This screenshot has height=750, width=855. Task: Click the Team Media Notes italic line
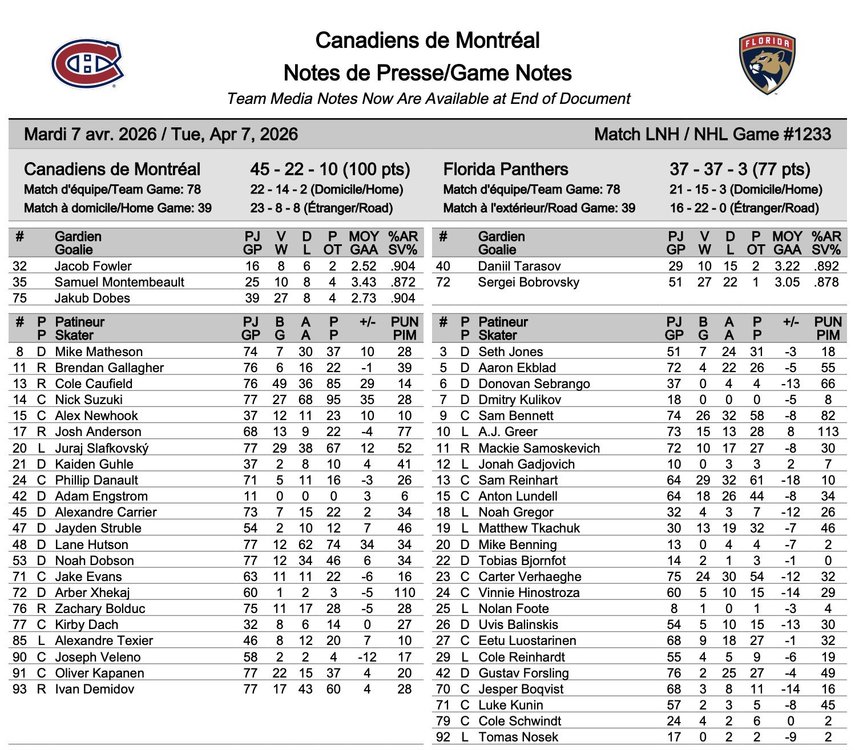pyautogui.click(x=428, y=99)
